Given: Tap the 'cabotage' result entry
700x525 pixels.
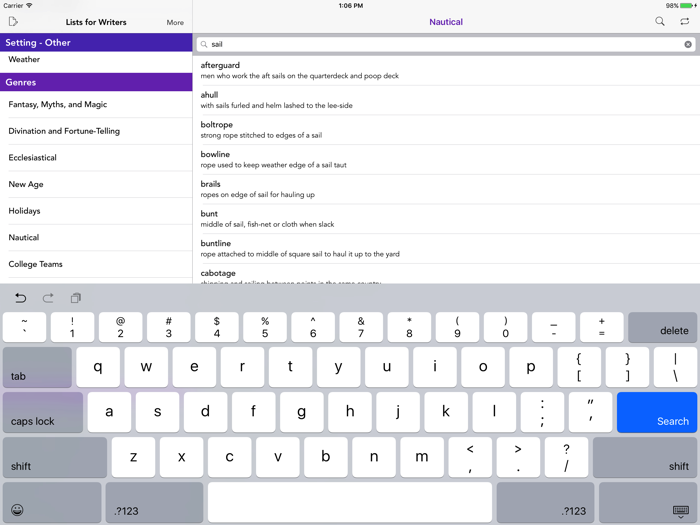Looking at the screenshot, I should pyautogui.click(x=446, y=274).
